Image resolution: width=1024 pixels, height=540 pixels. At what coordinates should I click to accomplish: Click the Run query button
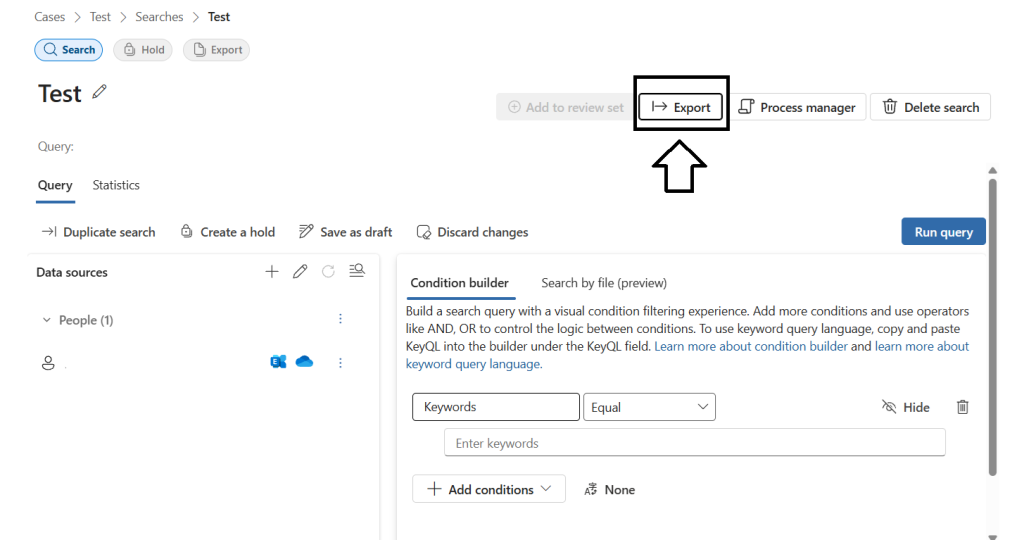pyautogui.click(x=944, y=232)
